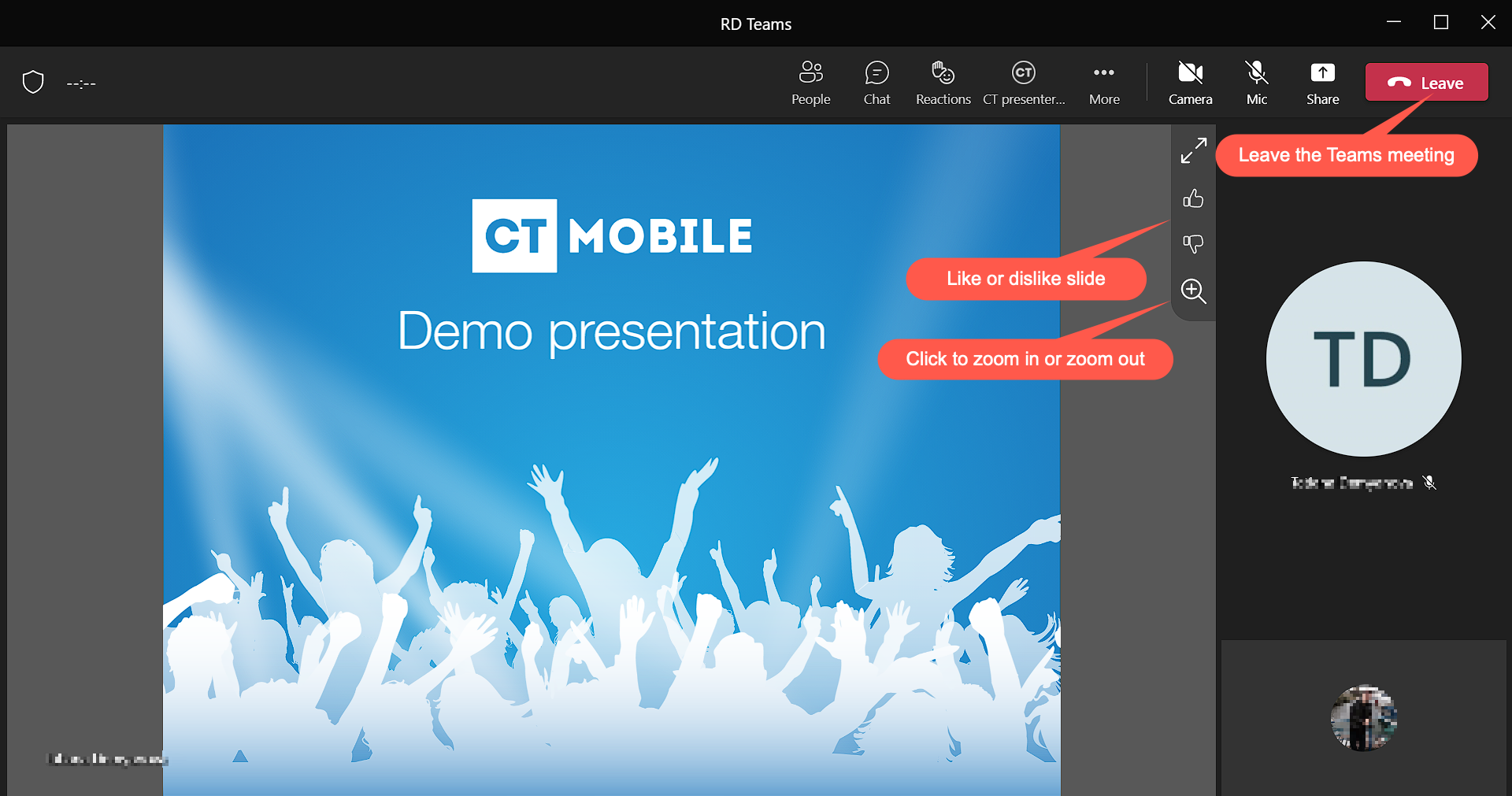
Task: Click the muted mic icon beside the participant name
Action: 1429,483
